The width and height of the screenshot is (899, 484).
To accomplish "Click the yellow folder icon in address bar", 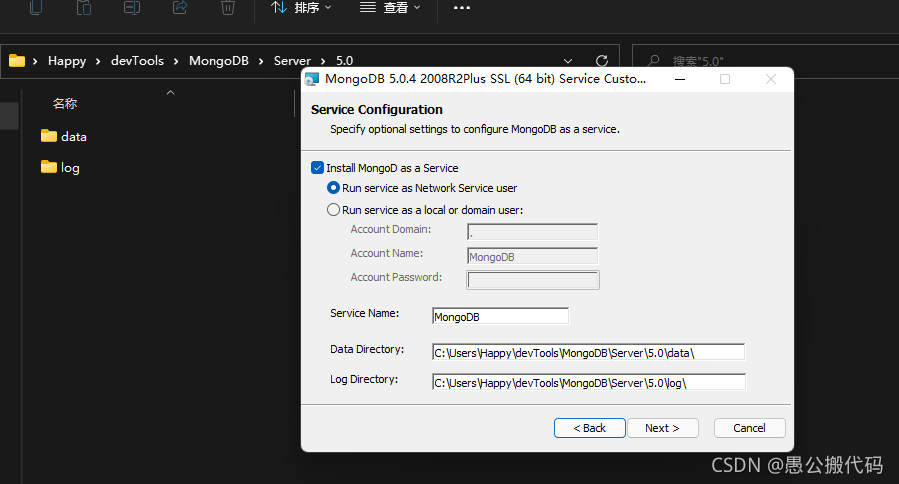I will pyautogui.click(x=17, y=60).
